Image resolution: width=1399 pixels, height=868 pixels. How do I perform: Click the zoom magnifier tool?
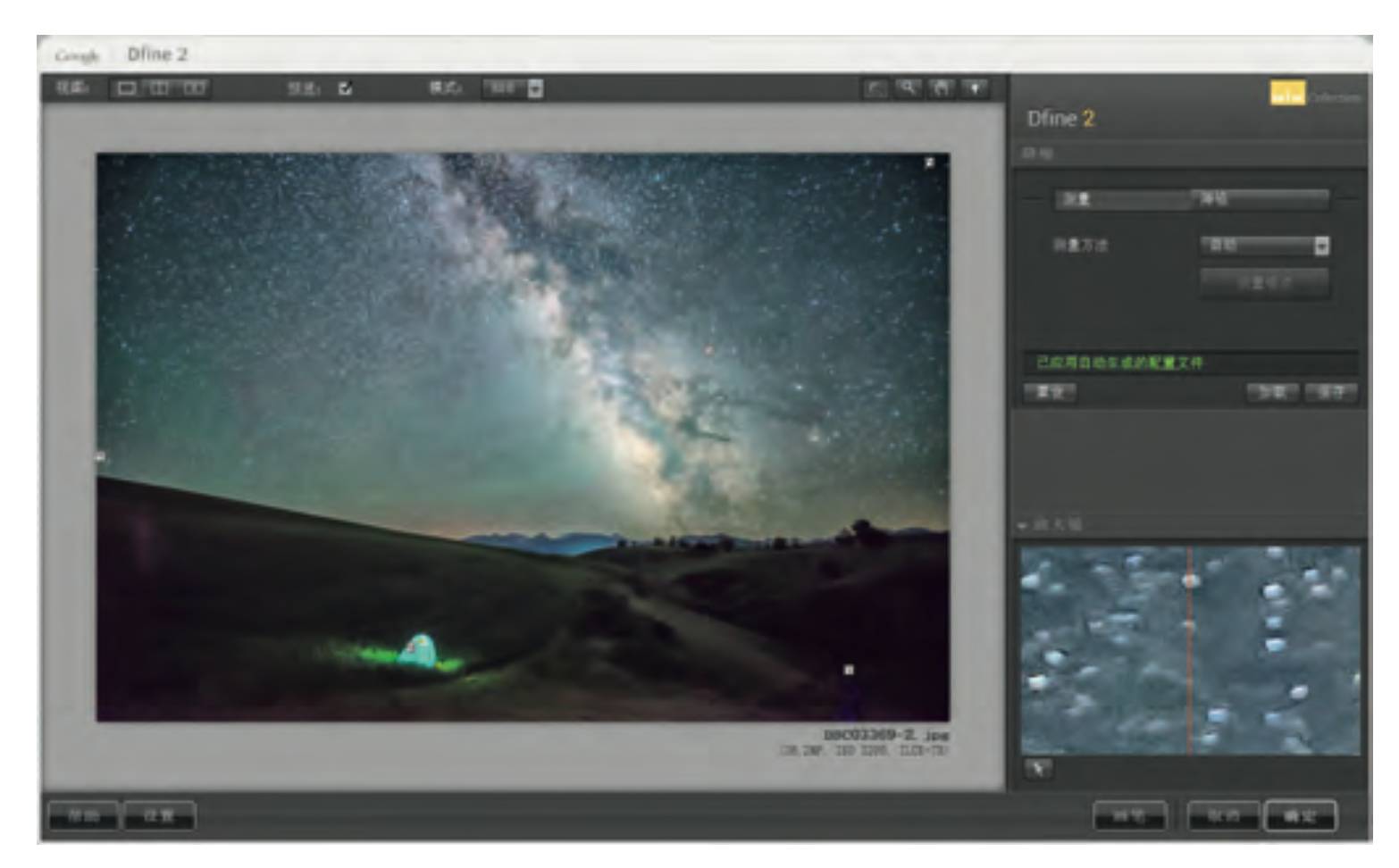coord(908,88)
